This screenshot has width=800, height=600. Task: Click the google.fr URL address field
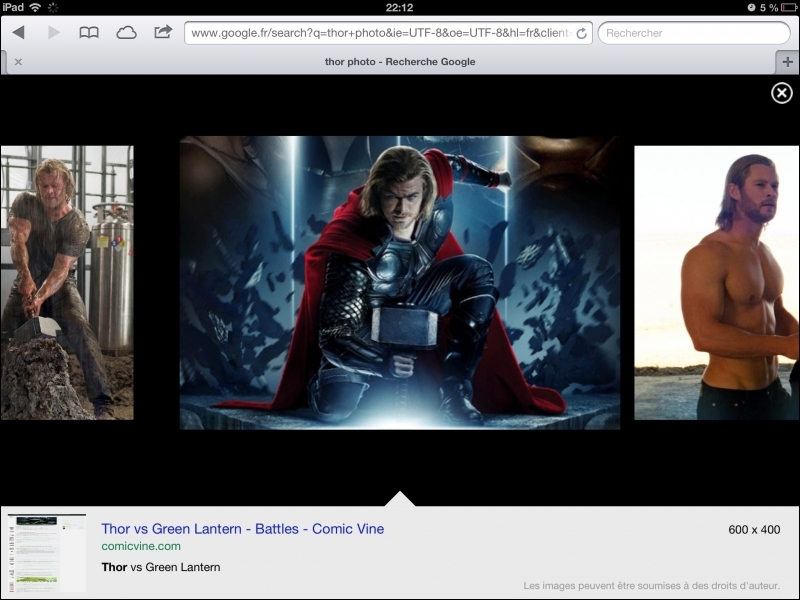(x=388, y=33)
